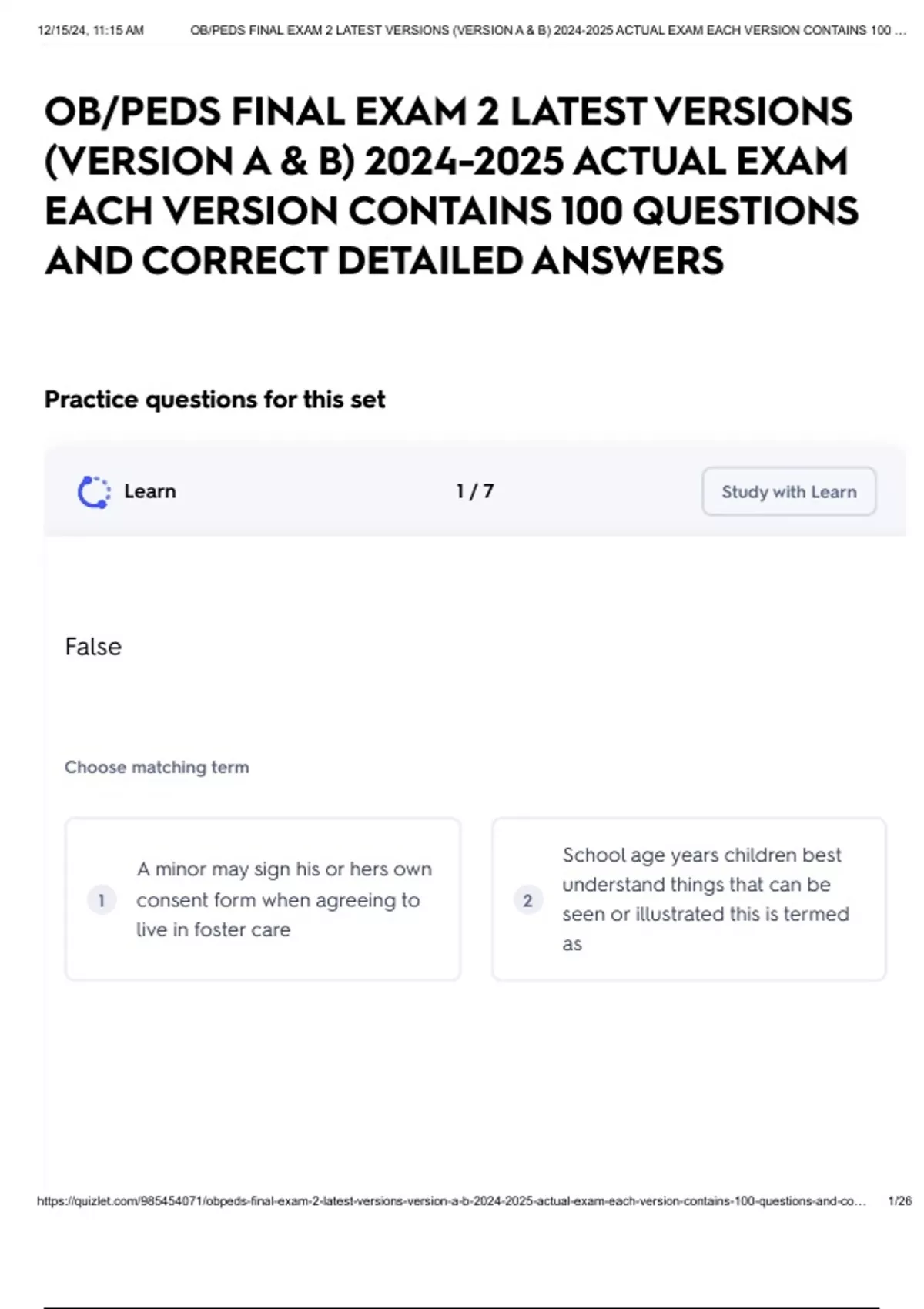Click the number 1 answer badge
This screenshot has width=924, height=1309.
[x=102, y=899]
